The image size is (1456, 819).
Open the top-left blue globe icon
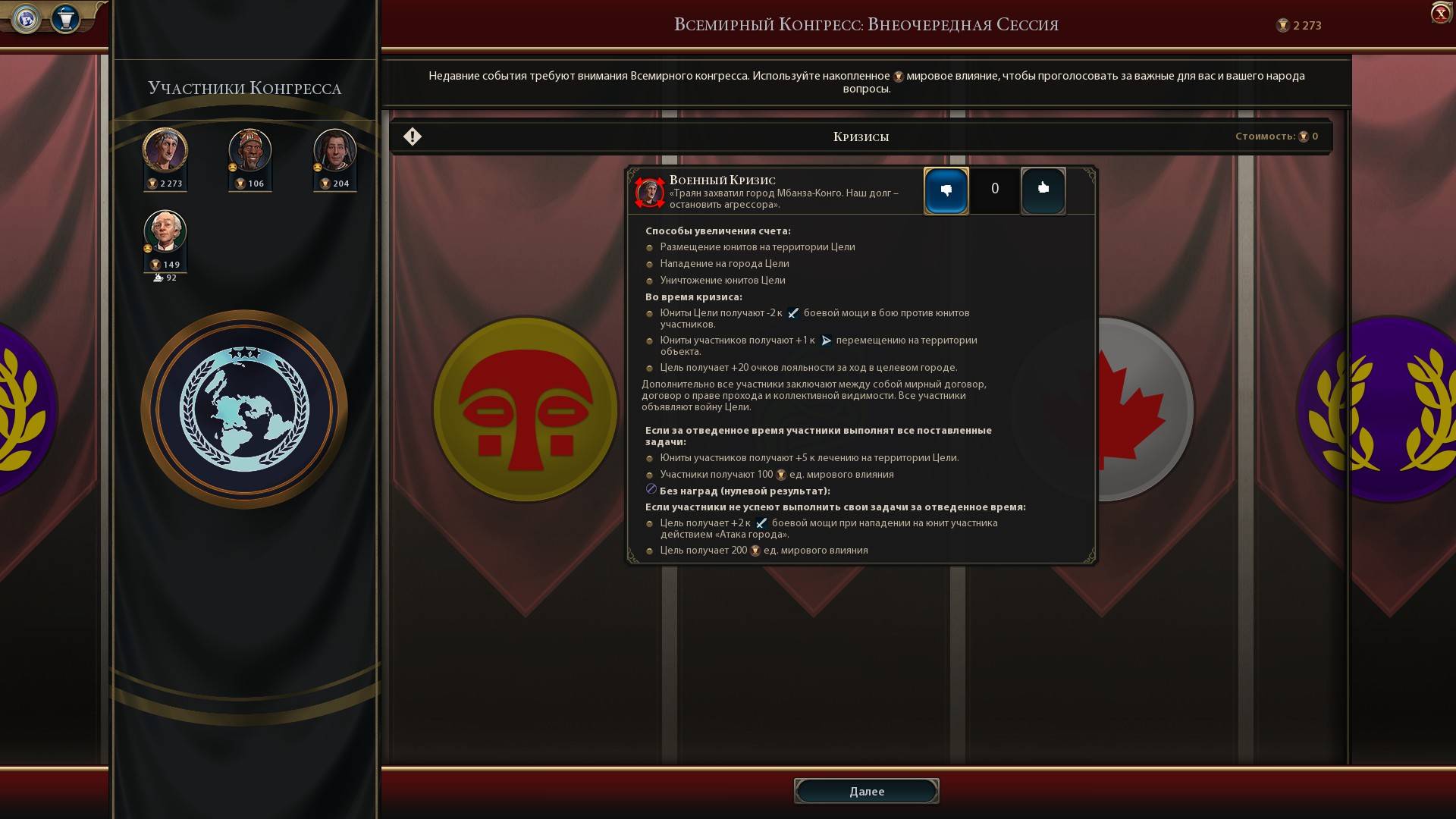(x=27, y=18)
